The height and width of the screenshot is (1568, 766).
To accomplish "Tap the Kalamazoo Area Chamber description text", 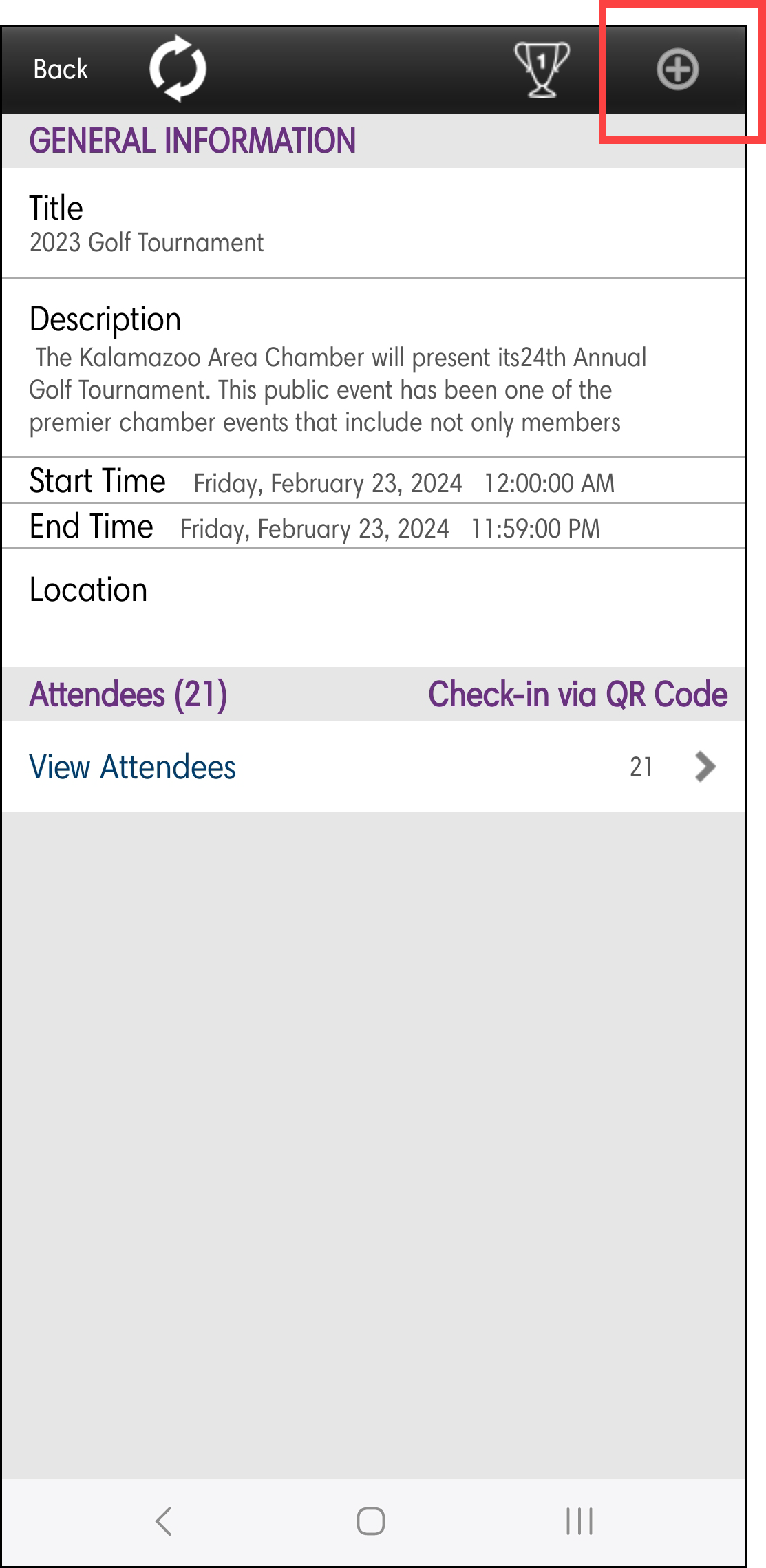I will pyautogui.click(x=337, y=390).
